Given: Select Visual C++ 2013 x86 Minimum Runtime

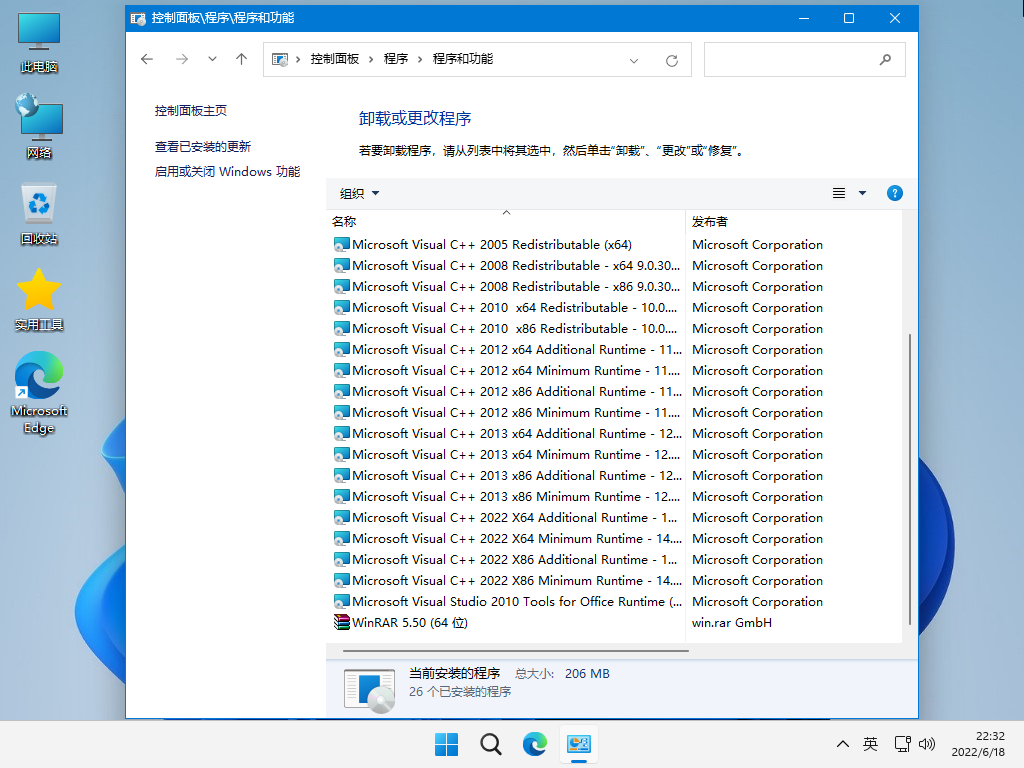Looking at the screenshot, I should [x=507, y=496].
